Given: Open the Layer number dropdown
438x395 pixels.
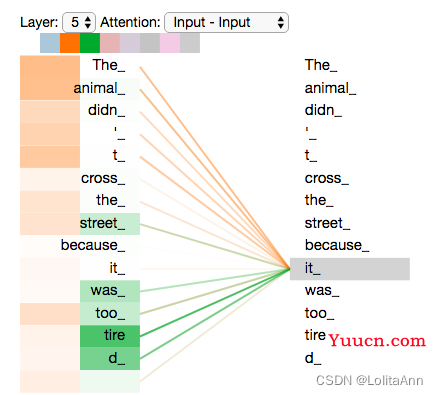Looking at the screenshot, I should pos(79,22).
